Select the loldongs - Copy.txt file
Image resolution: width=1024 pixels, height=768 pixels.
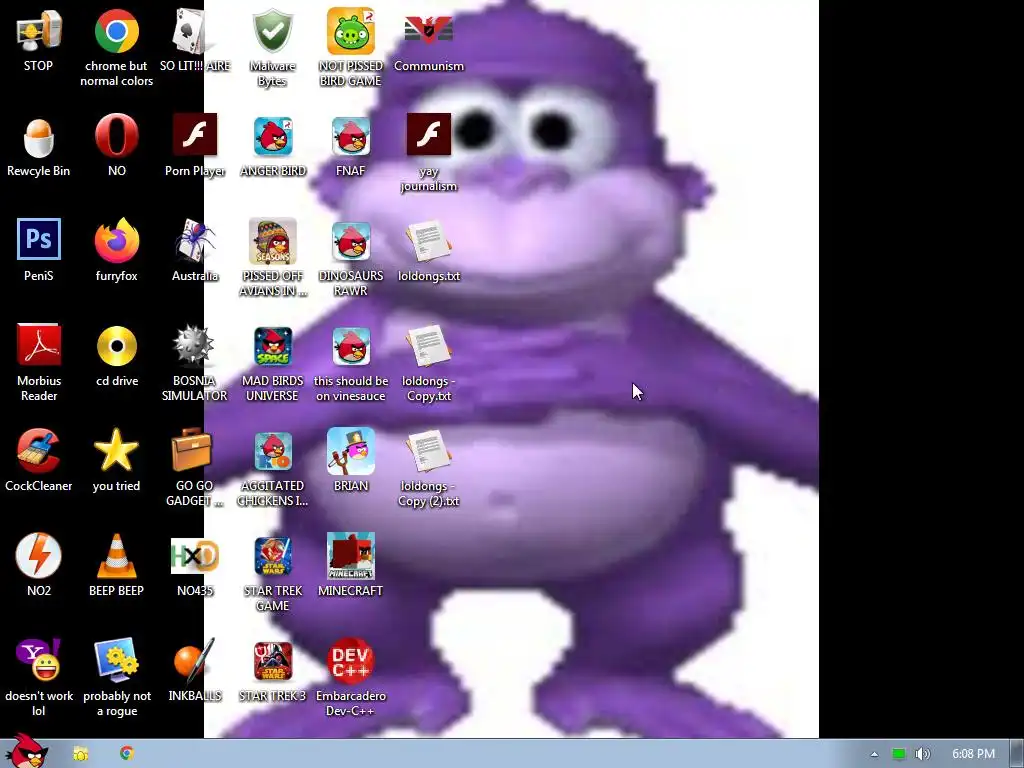click(428, 345)
